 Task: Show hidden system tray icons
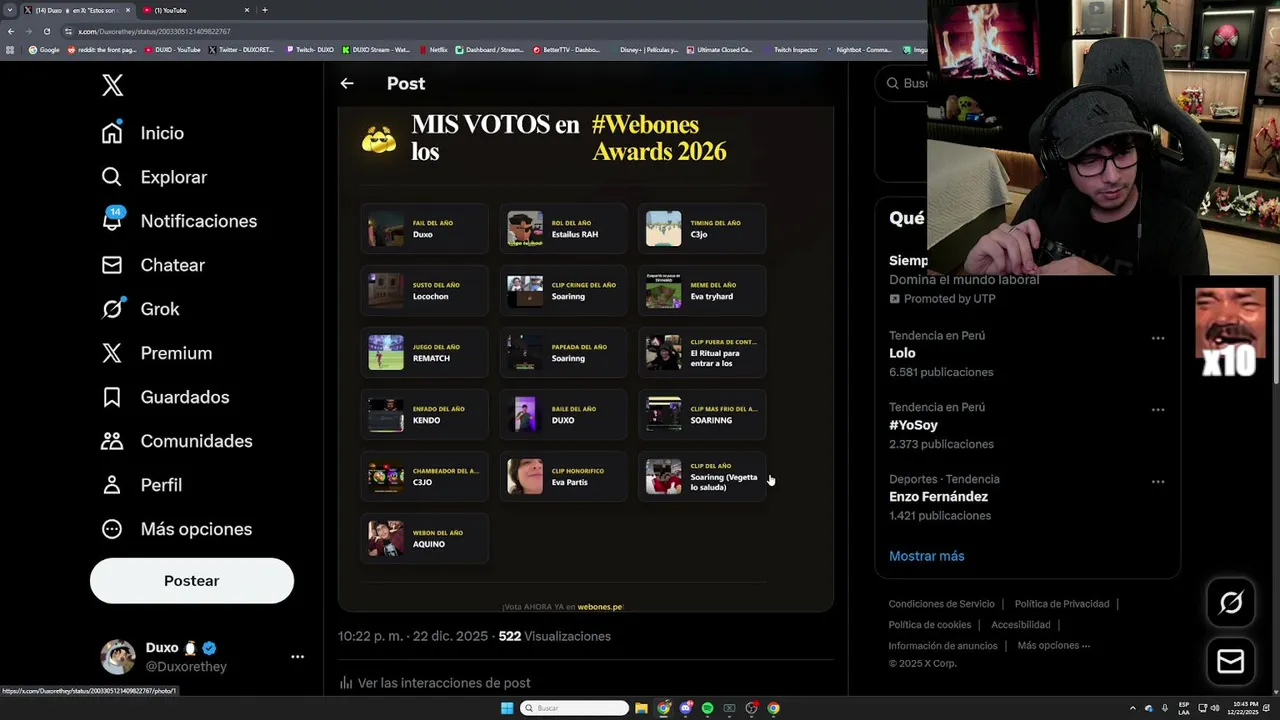click(x=1132, y=708)
